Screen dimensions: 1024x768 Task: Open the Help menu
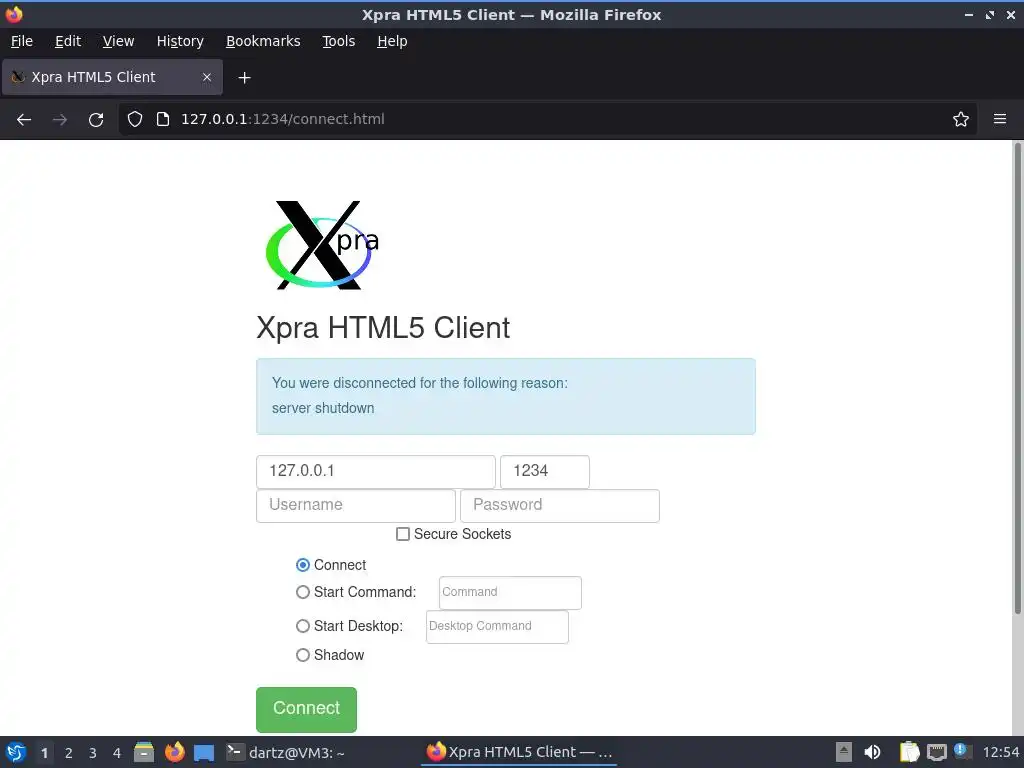pyautogui.click(x=392, y=41)
